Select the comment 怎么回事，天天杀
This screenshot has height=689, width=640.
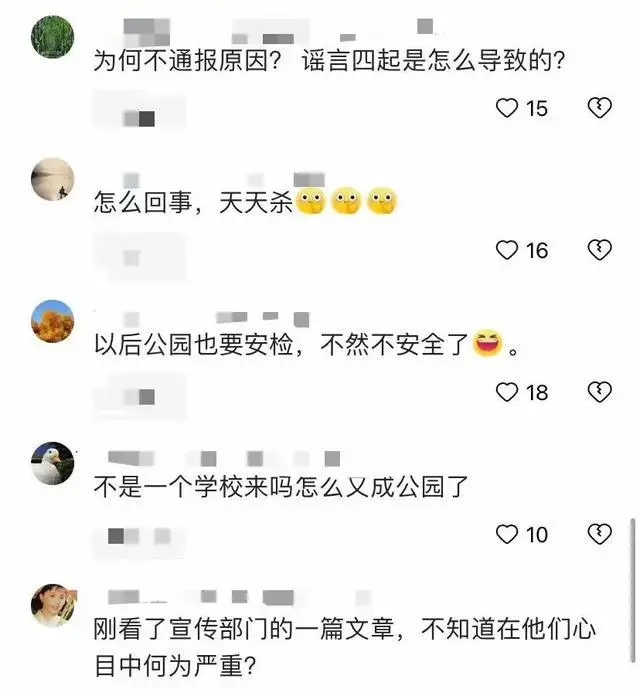pyautogui.click(x=245, y=203)
